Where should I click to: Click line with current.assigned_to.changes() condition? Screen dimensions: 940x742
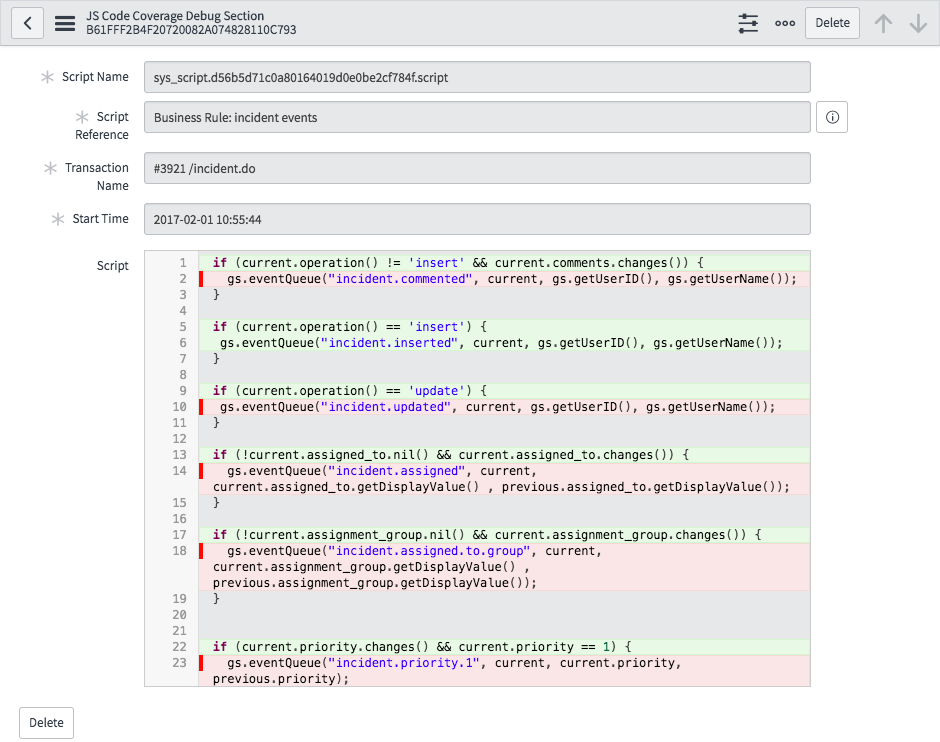pyautogui.click(x=504, y=455)
